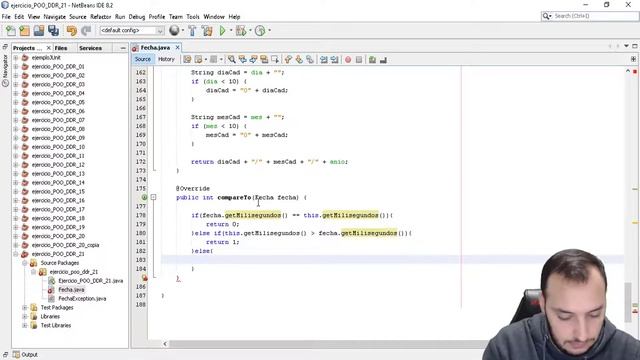Screen dimensions: 640x360
Task: Open the Profile Project dropdown arrow
Action: coord(269,31)
